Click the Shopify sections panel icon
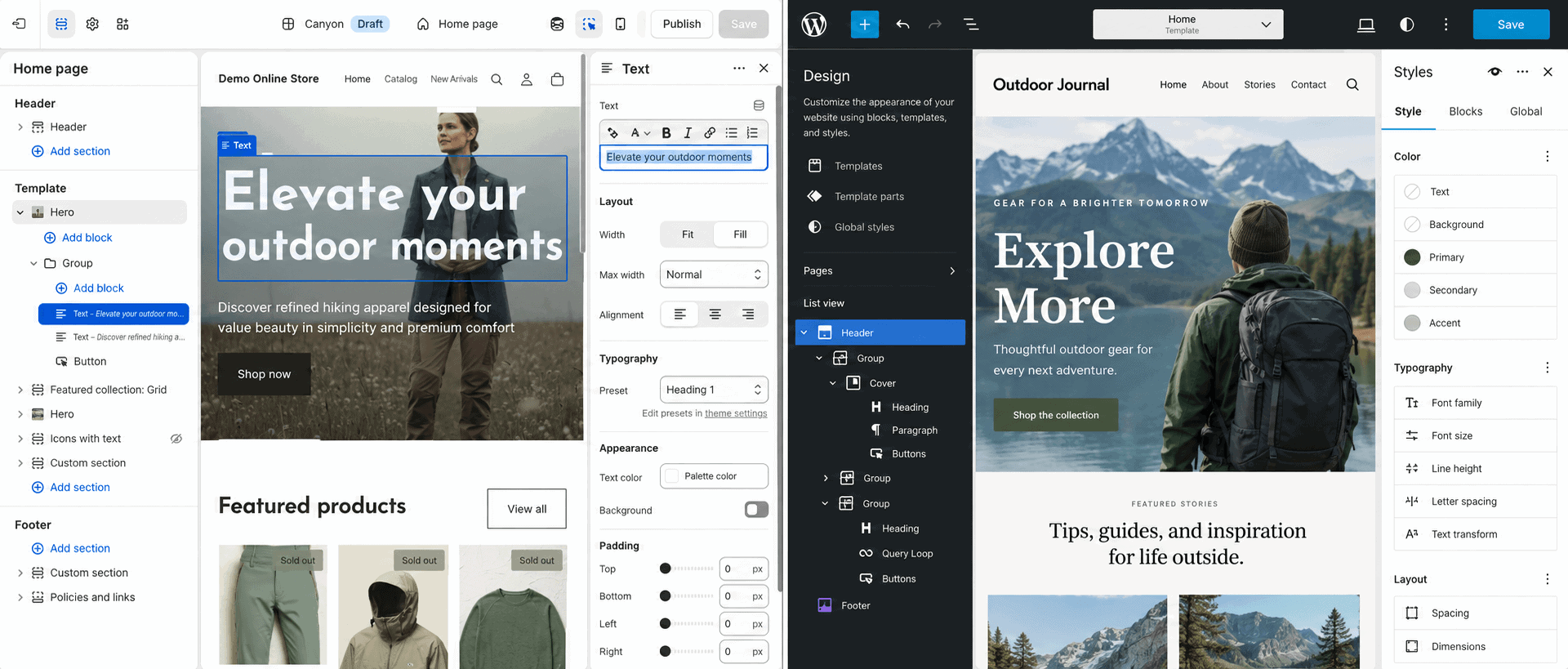Image resolution: width=1568 pixels, height=669 pixels. 61,25
